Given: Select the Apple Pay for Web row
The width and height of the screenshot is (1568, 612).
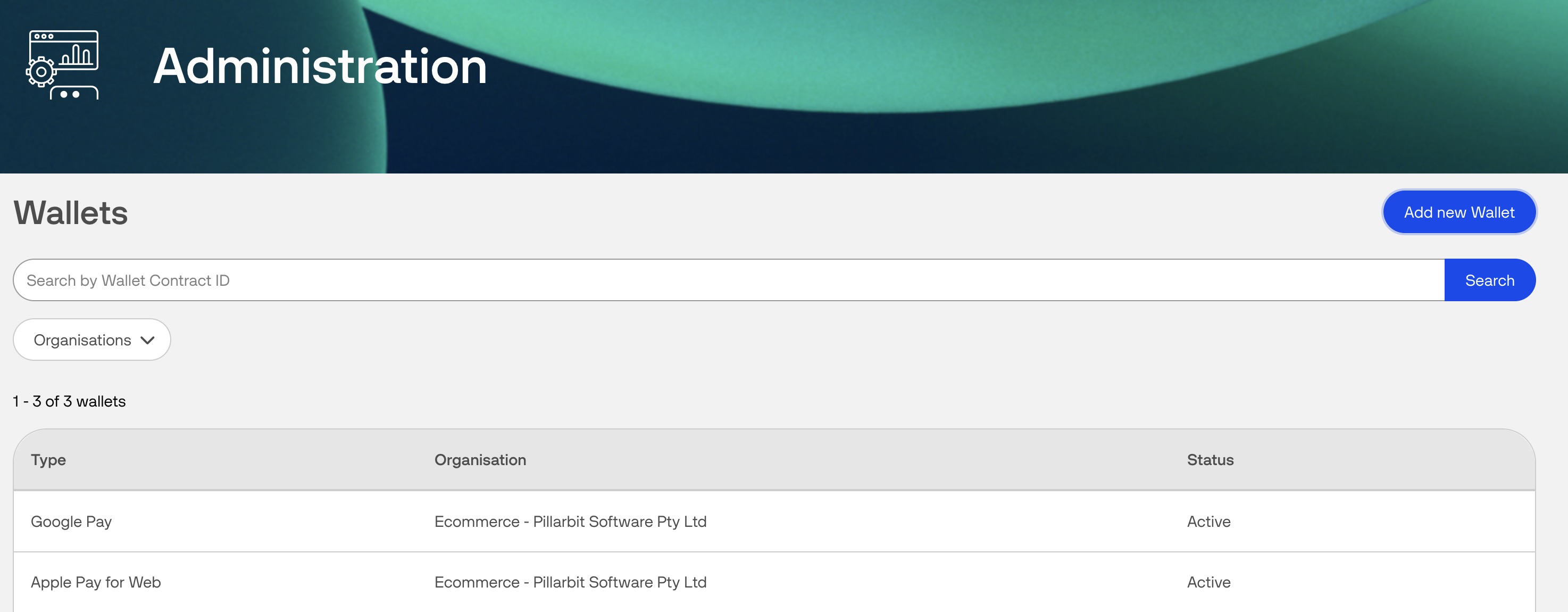Looking at the screenshot, I should (x=774, y=582).
